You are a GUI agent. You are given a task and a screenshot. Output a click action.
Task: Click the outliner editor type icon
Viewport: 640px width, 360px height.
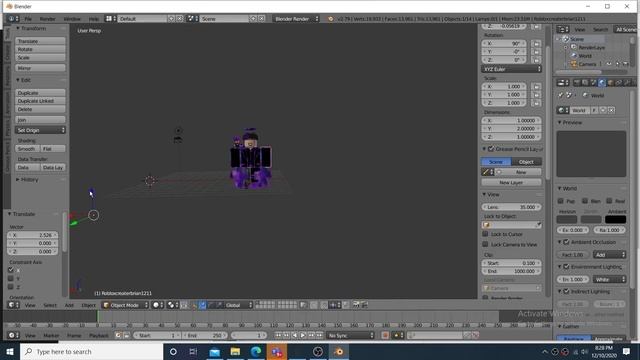[x=563, y=29]
